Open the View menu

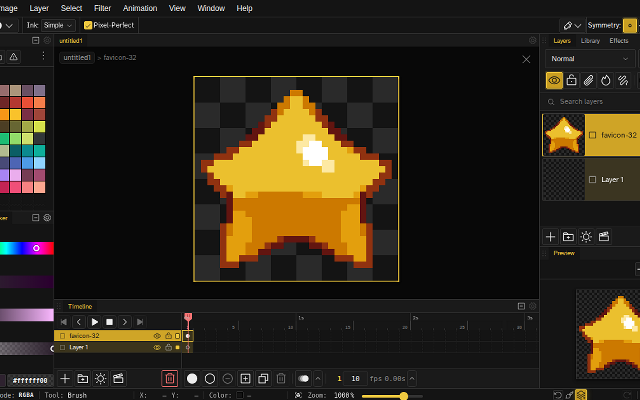pos(177,8)
